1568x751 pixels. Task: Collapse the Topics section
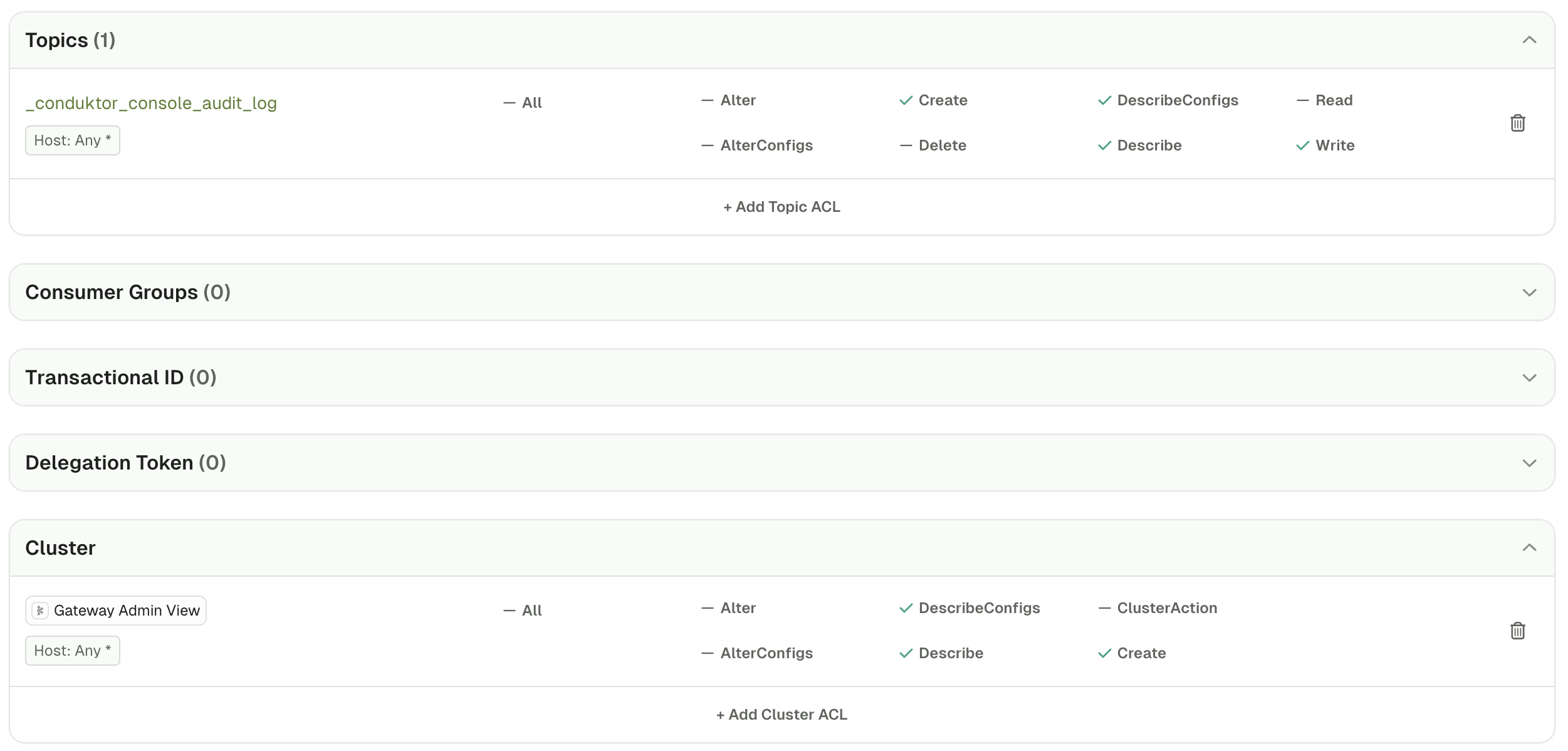[x=1529, y=40]
